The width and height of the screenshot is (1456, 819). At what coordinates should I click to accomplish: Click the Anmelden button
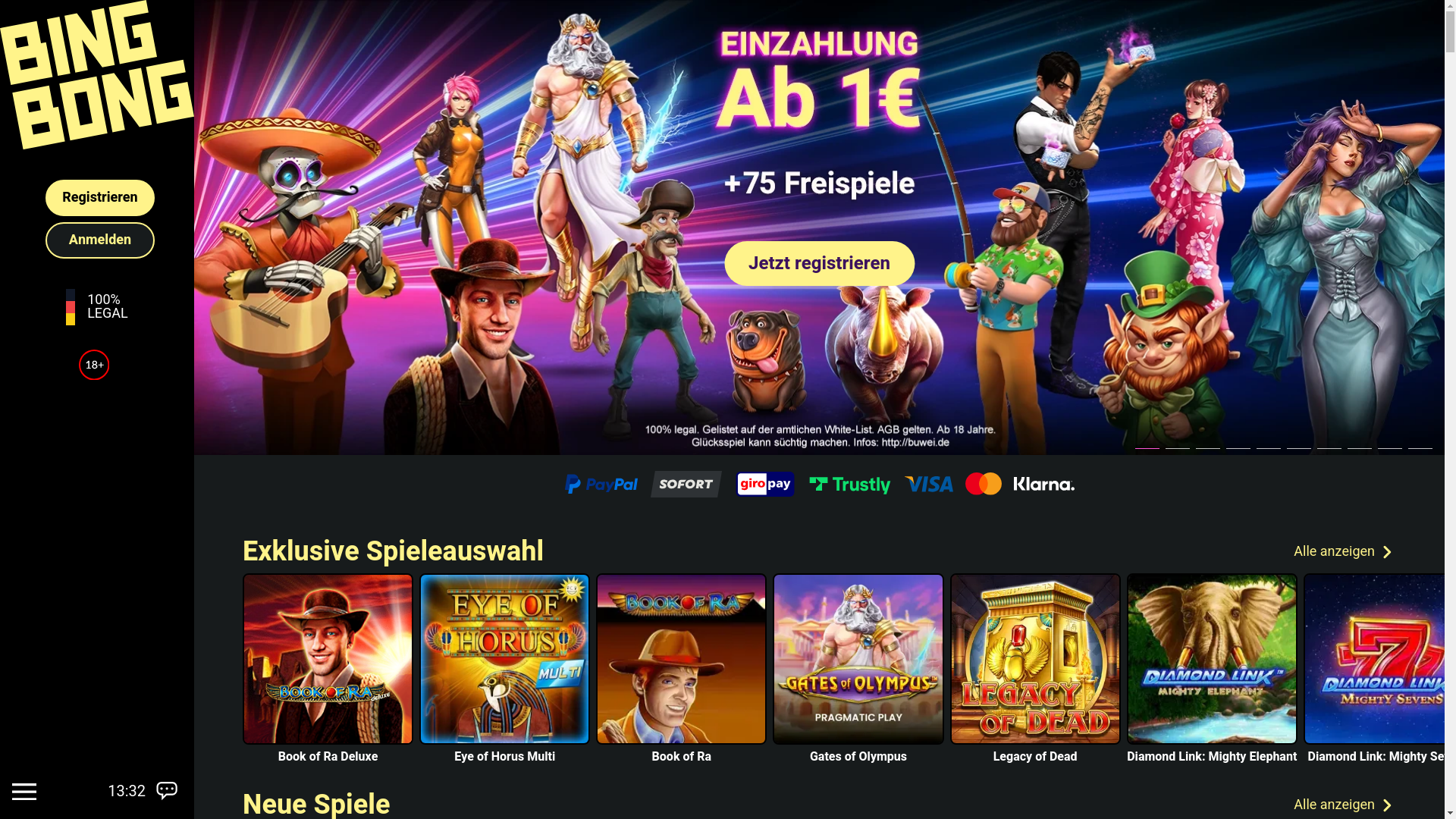[100, 240]
